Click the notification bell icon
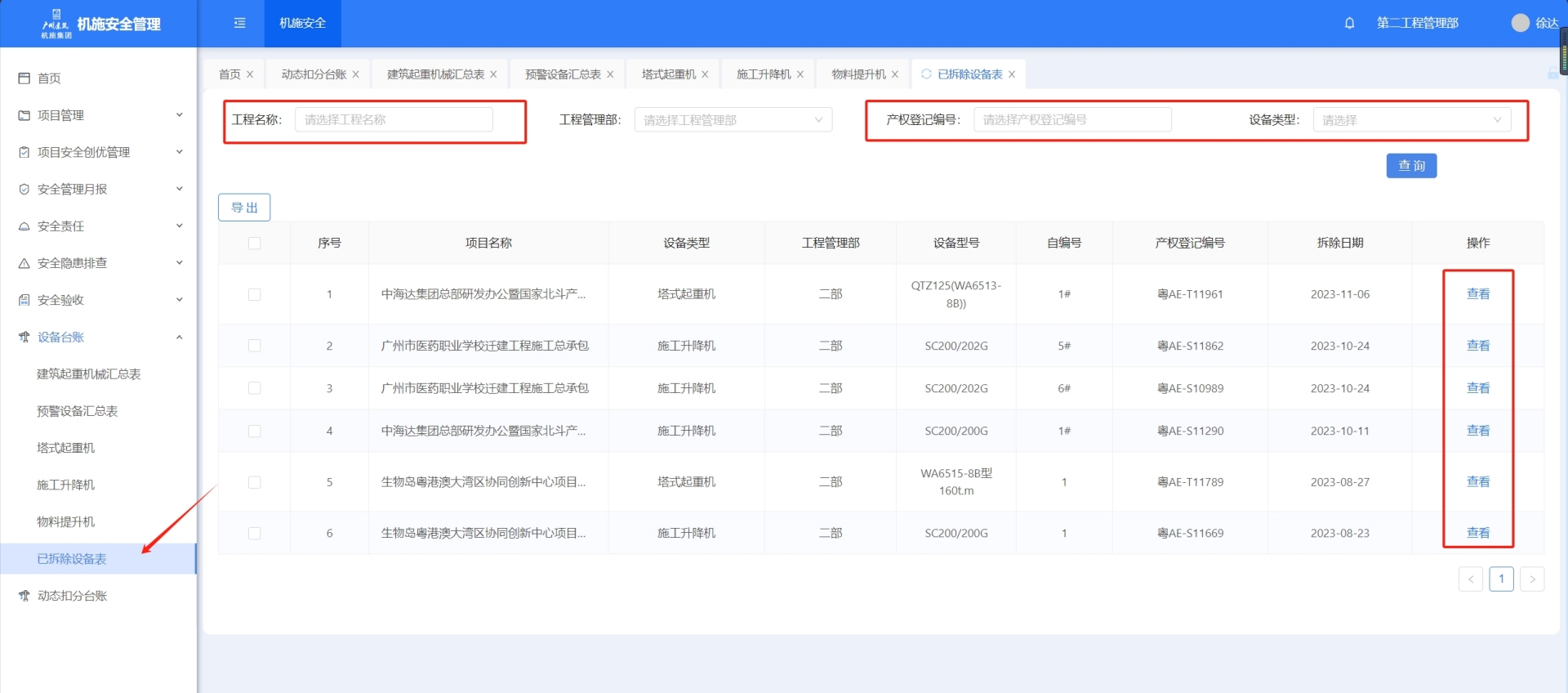Screen dimensions: 1568x693 [x=1349, y=23]
